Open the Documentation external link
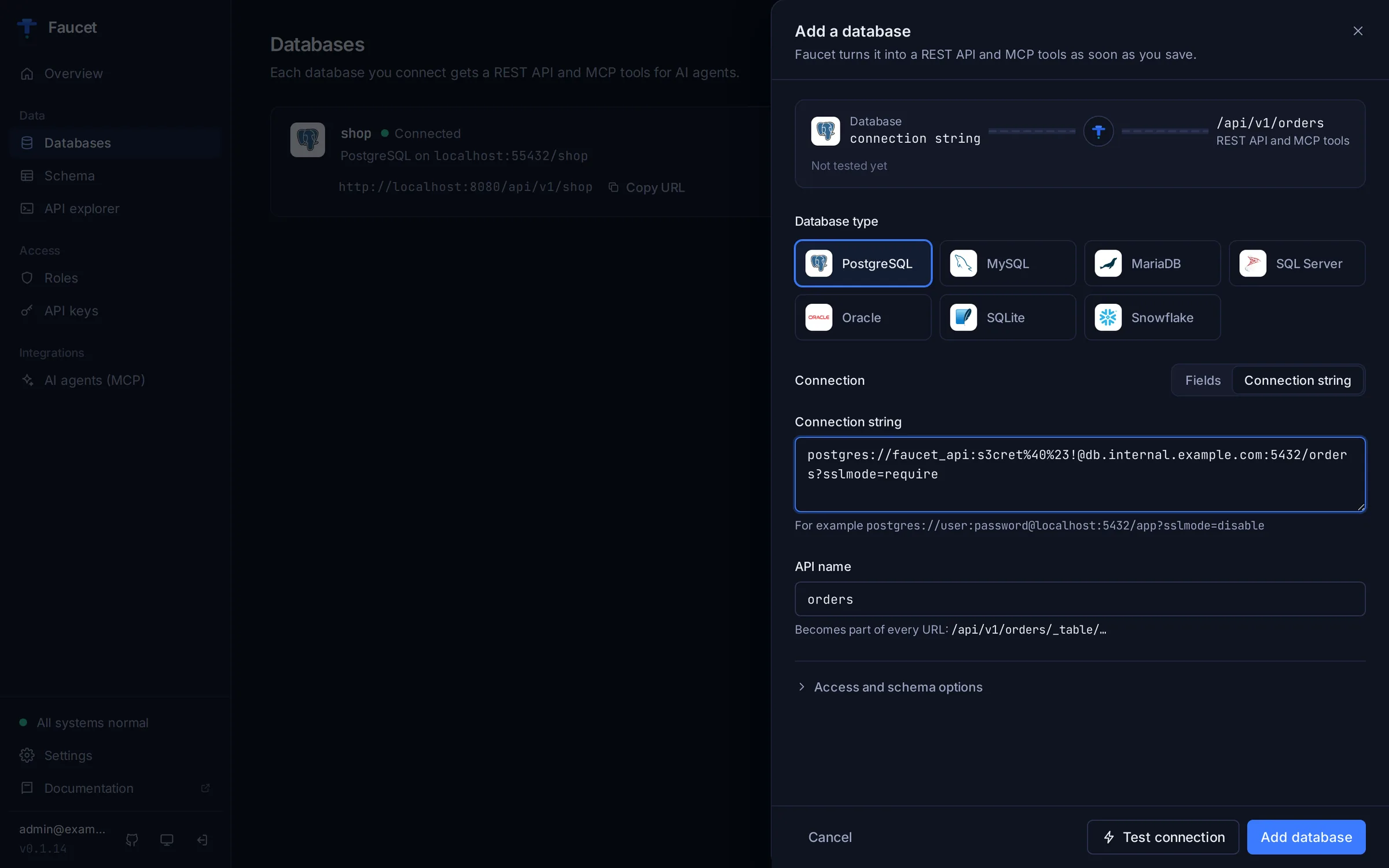This screenshot has height=868, width=1389. point(115,788)
